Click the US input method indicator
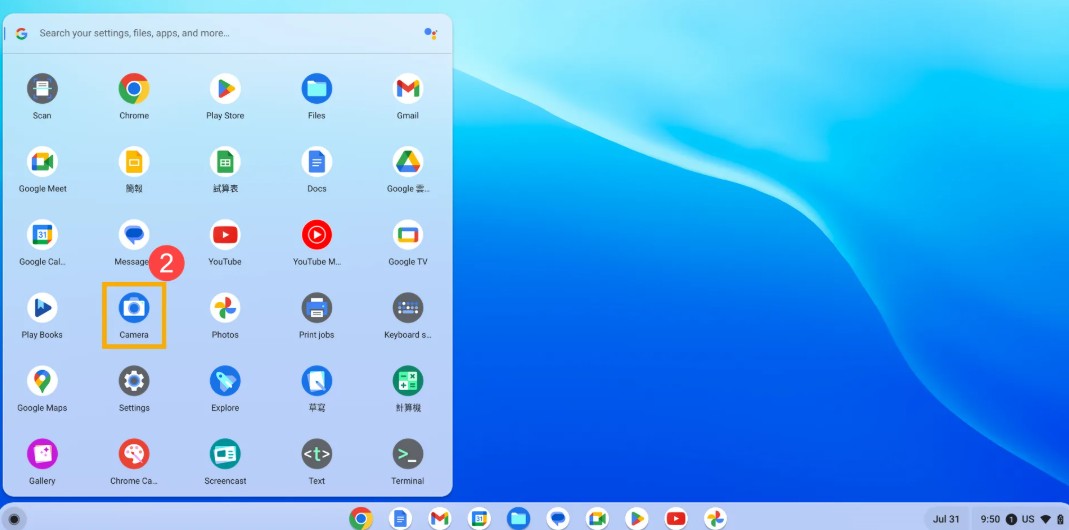The width and height of the screenshot is (1069, 530). pyautogui.click(x=1028, y=519)
